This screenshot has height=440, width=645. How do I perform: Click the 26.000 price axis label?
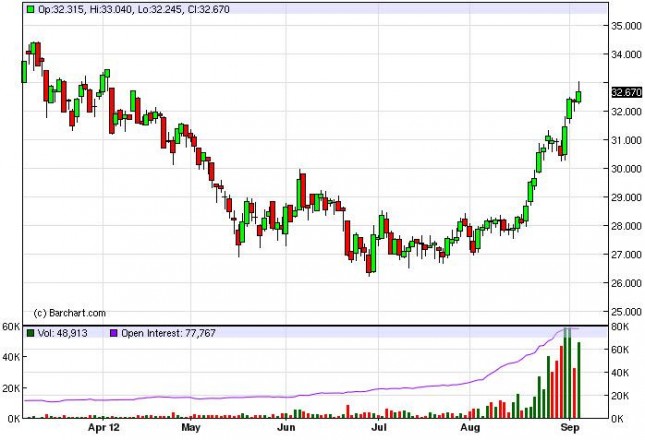(626, 283)
